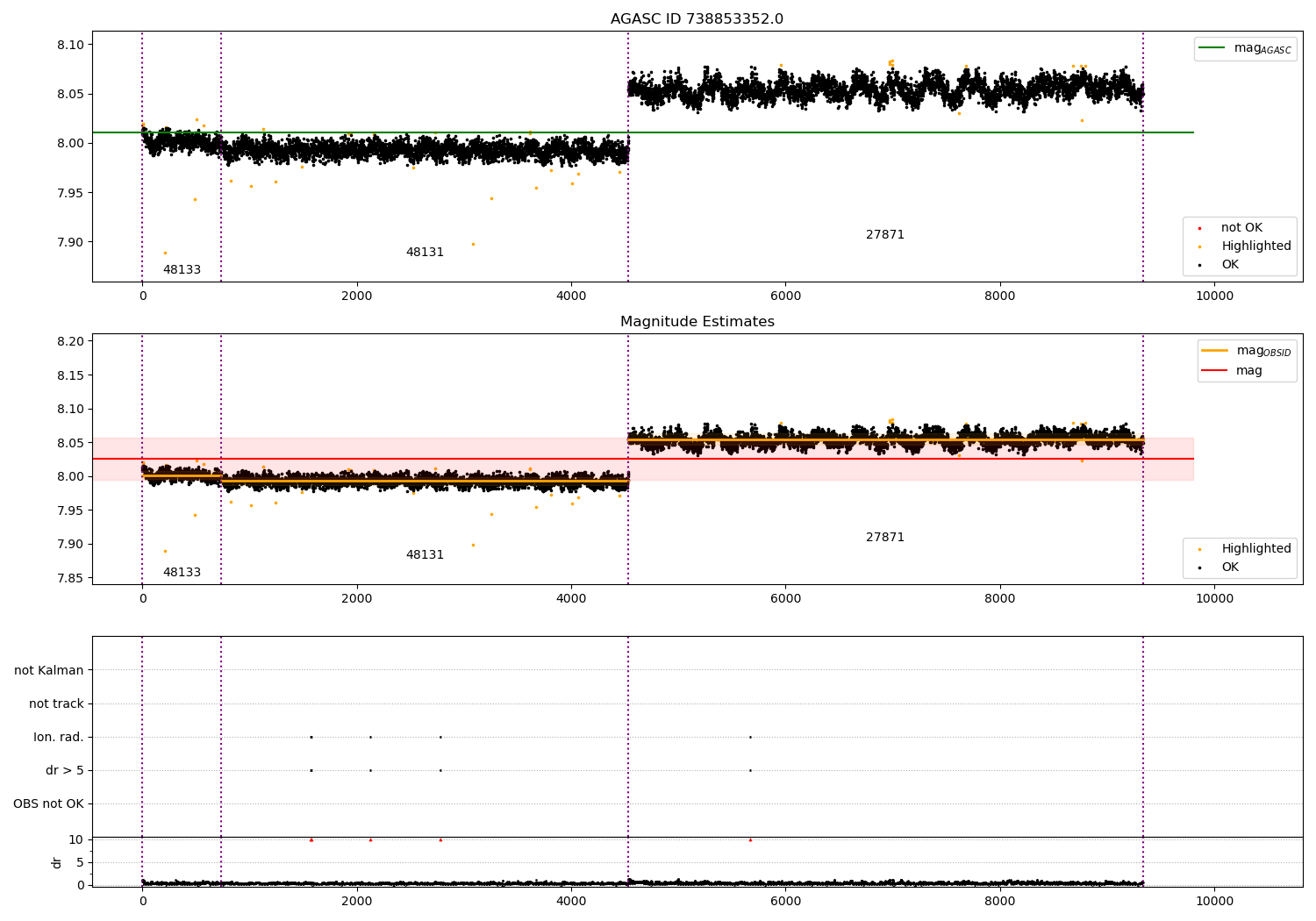The width and height of the screenshot is (1316, 921).
Task: Click the 10000 x-axis tick on the bottom plot
Action: 1214,902
